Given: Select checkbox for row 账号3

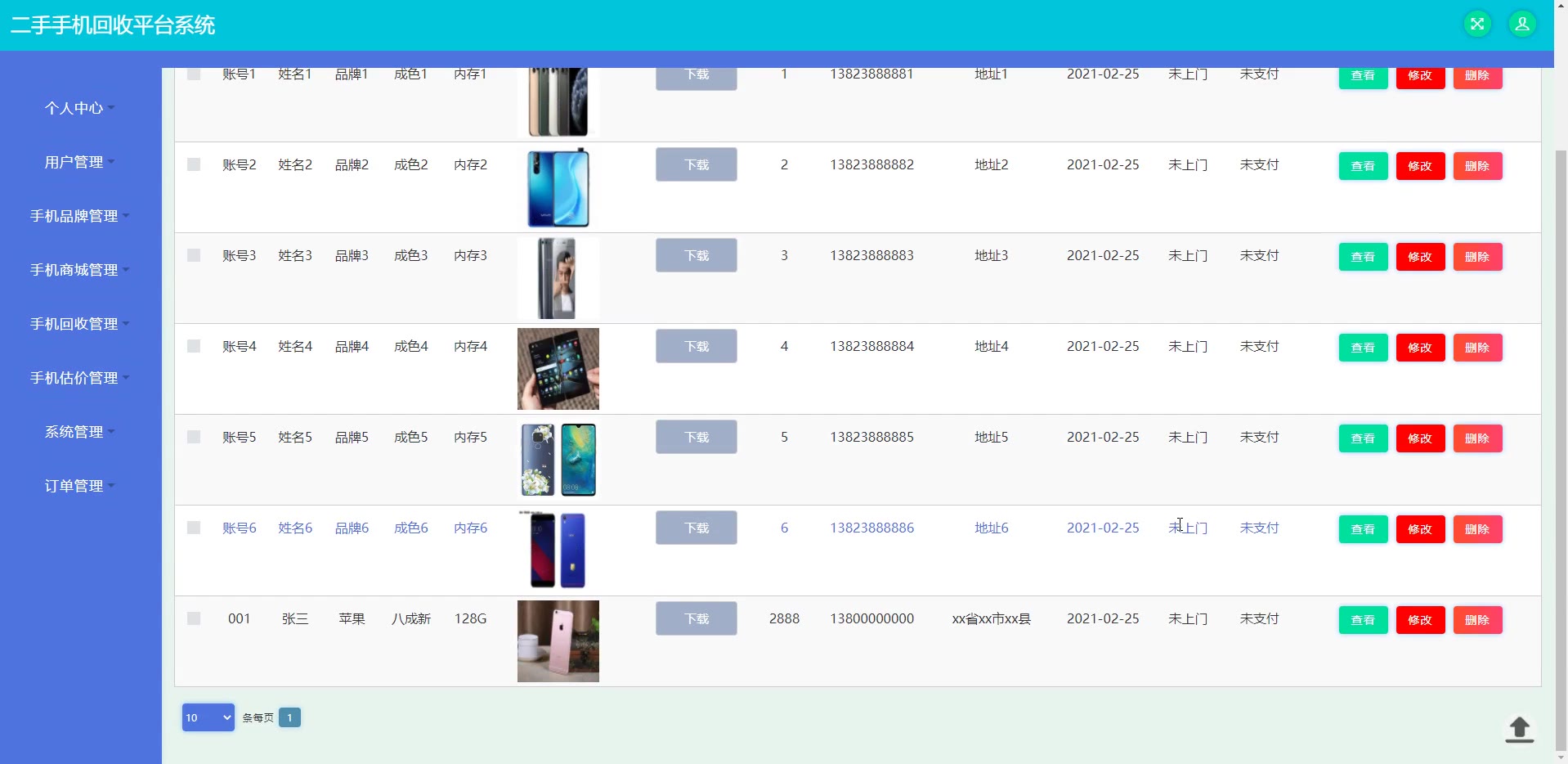Looking at the screenshot, I should click(x=194, y=255).
